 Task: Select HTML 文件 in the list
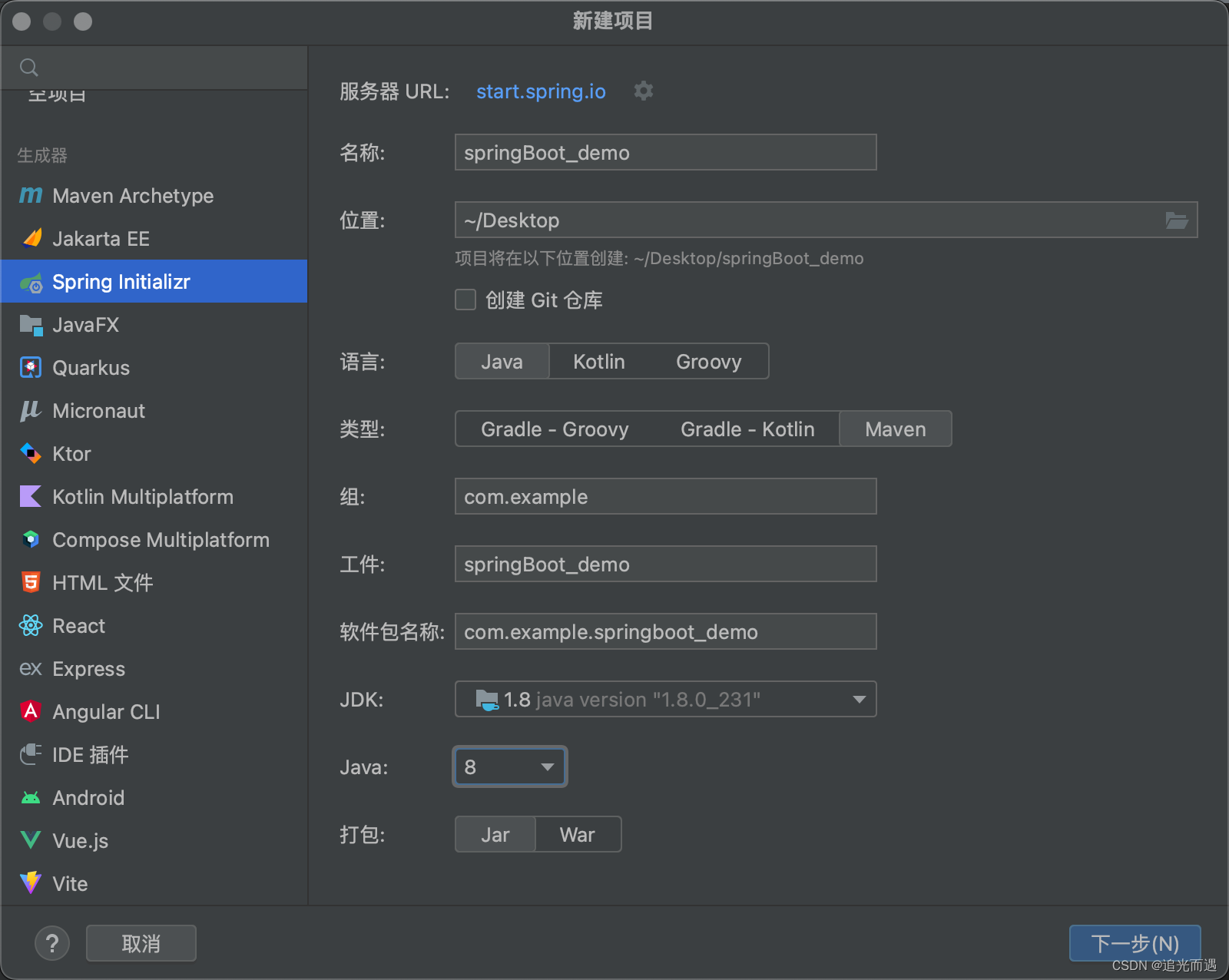pos(154,583)
